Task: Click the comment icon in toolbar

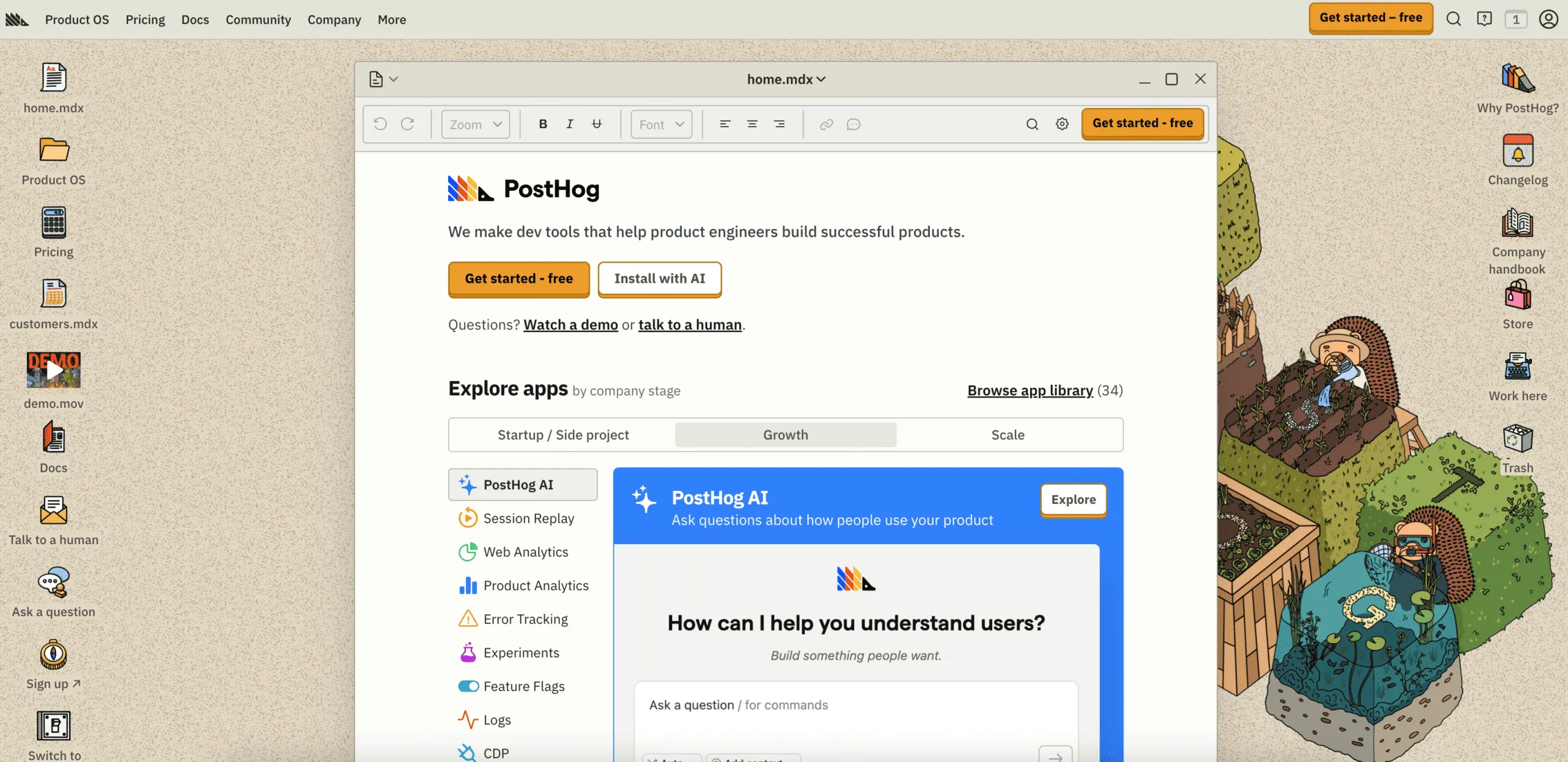Action: tap(853, 124)
